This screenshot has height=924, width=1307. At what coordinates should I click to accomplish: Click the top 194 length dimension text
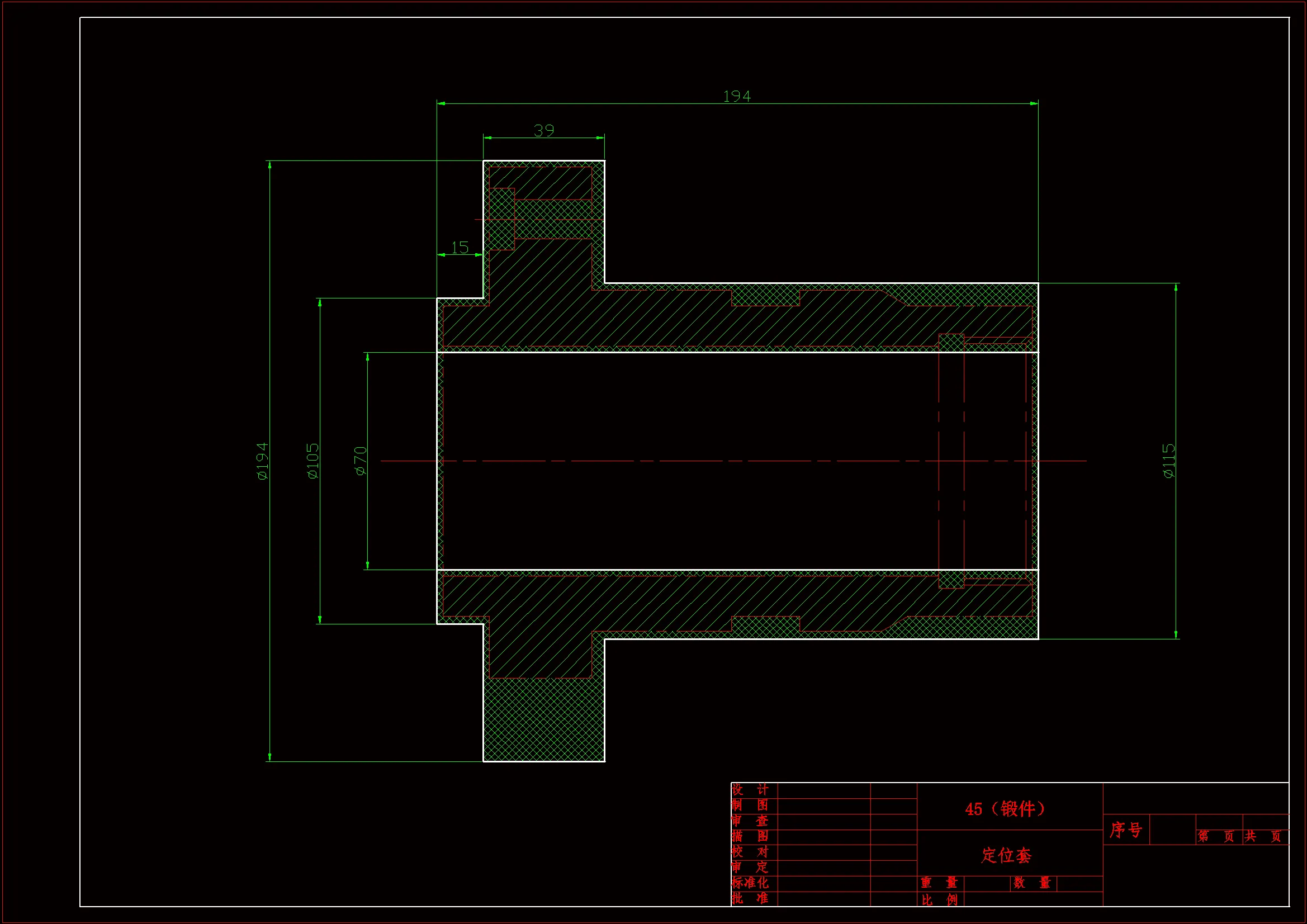737,96
